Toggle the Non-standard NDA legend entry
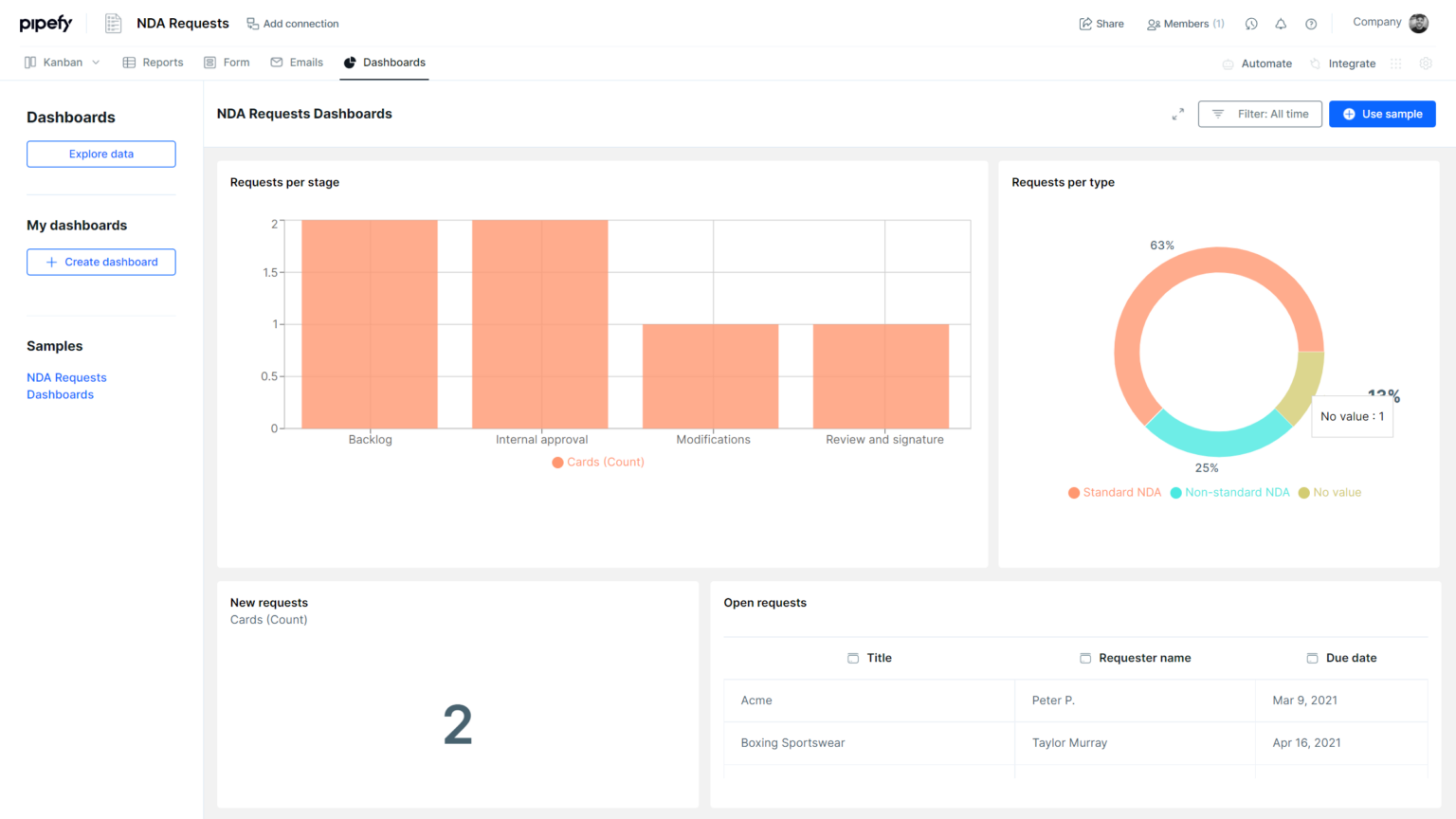The image size is (1456, 819). pyautogui.click(x=1229, y=492)
